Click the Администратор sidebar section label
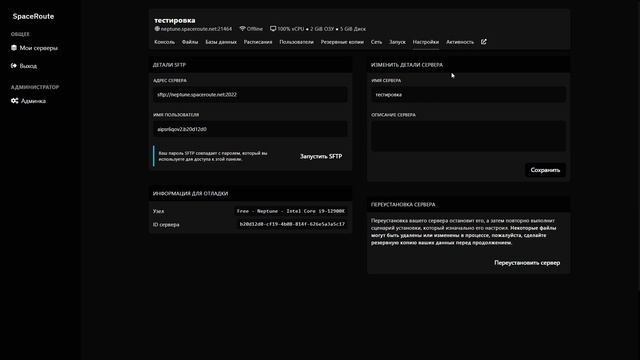The image size is (640, 360). click(35, 87)
